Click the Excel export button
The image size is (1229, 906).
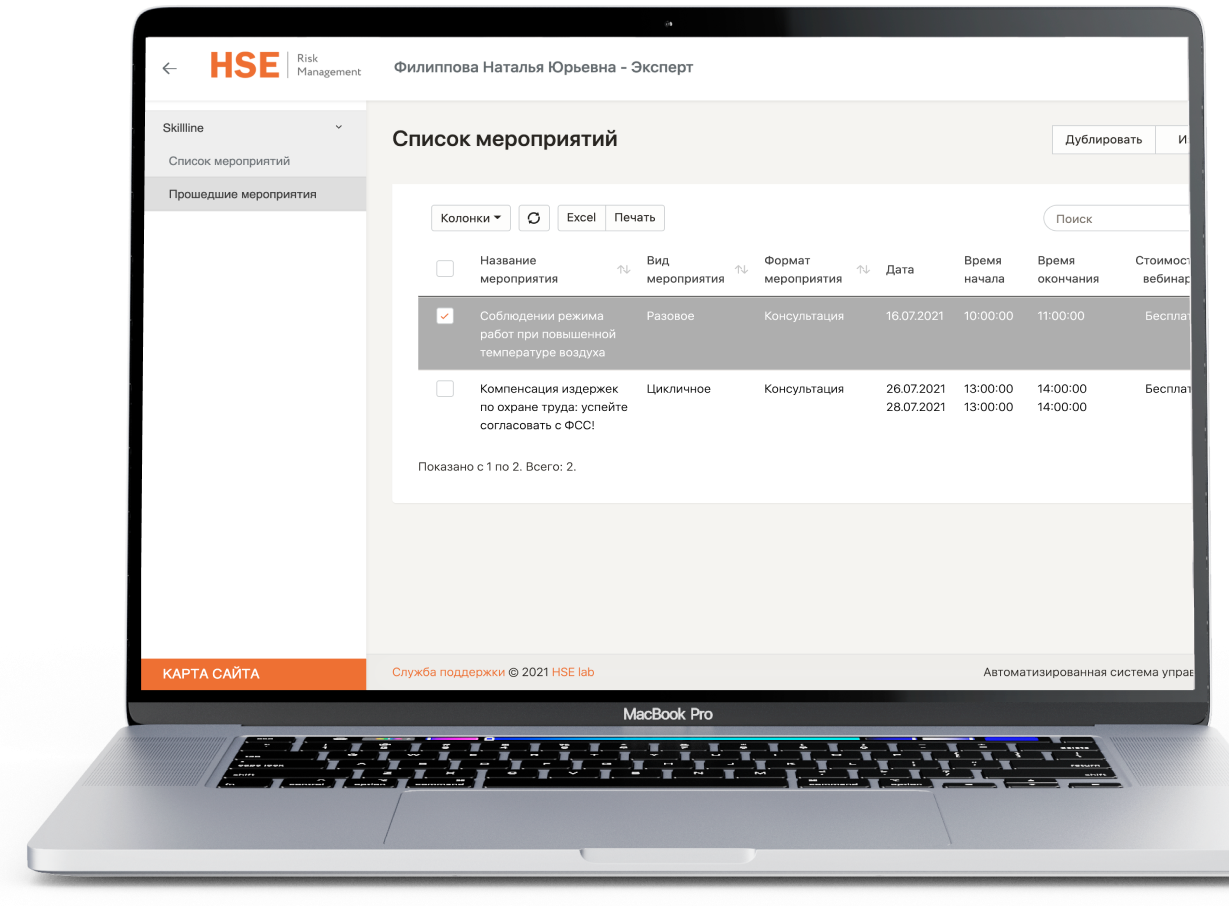[581, 218]
